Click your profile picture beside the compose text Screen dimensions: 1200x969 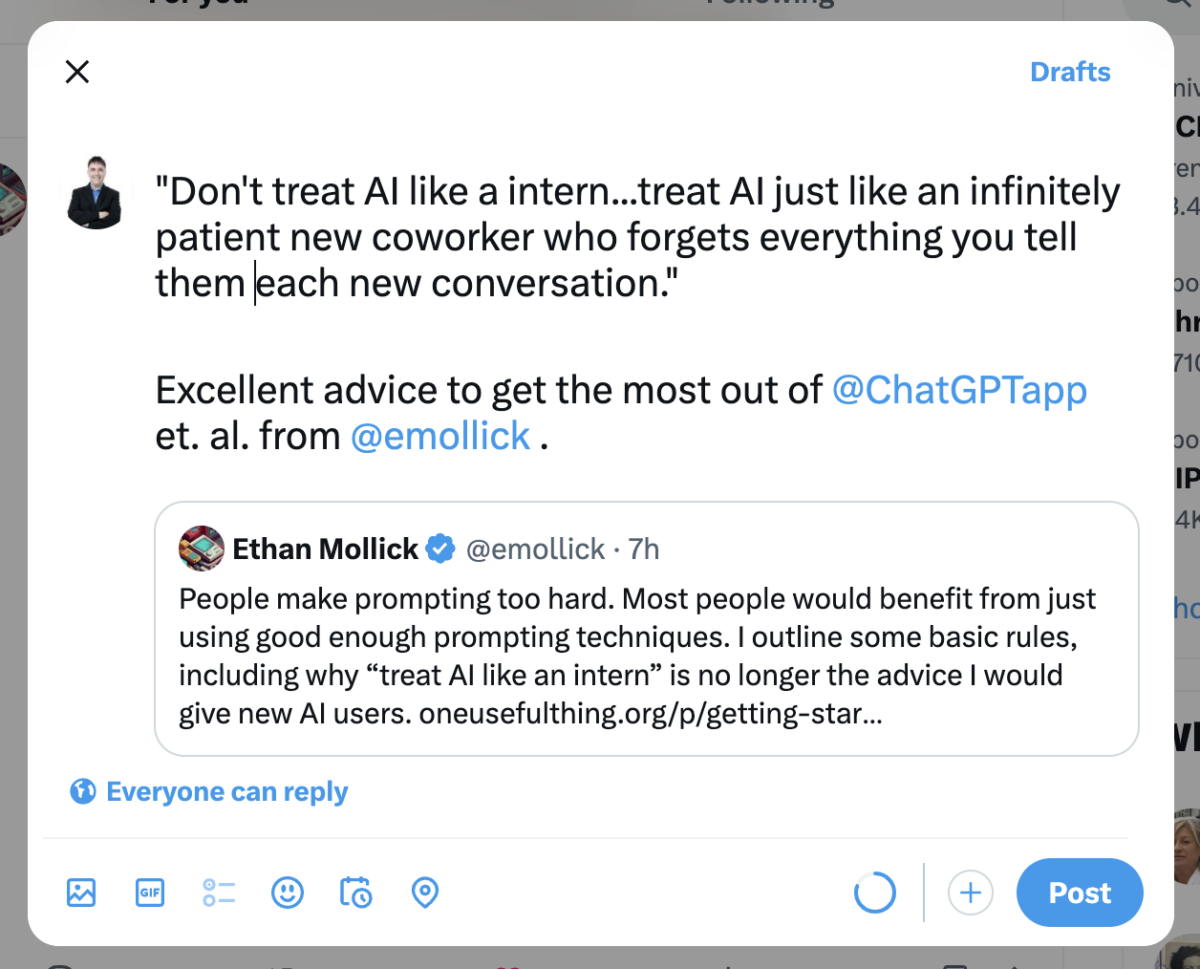tap(94, 193)
